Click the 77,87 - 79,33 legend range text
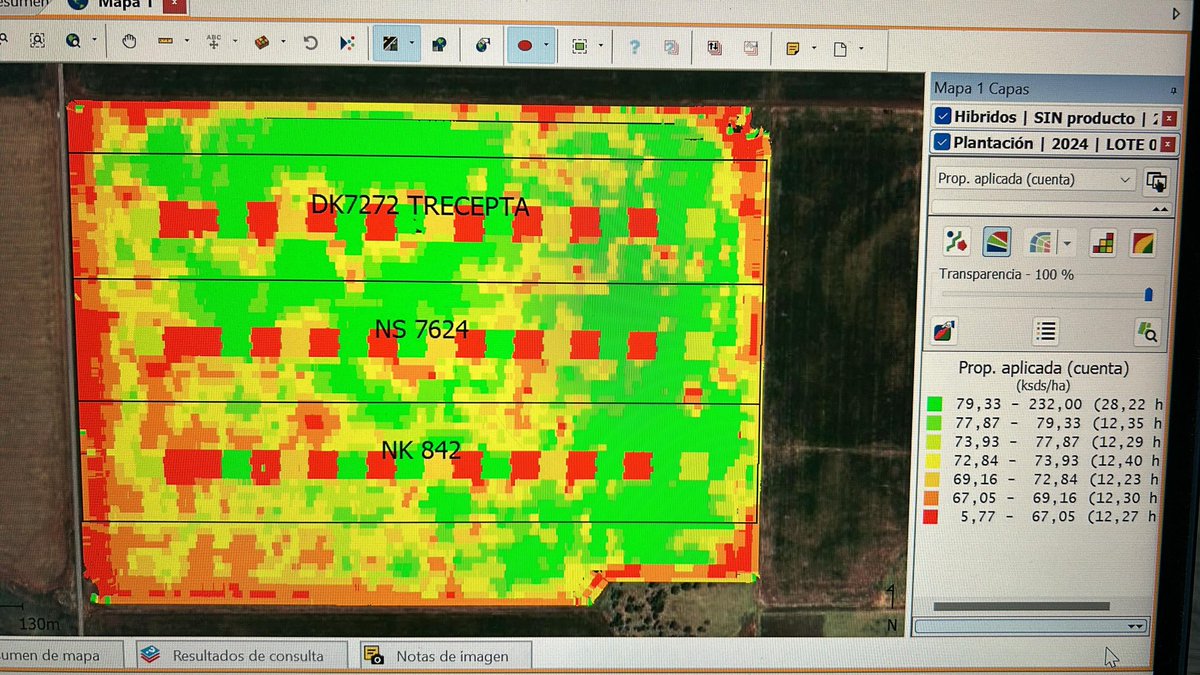 (x=1018, y=422)
